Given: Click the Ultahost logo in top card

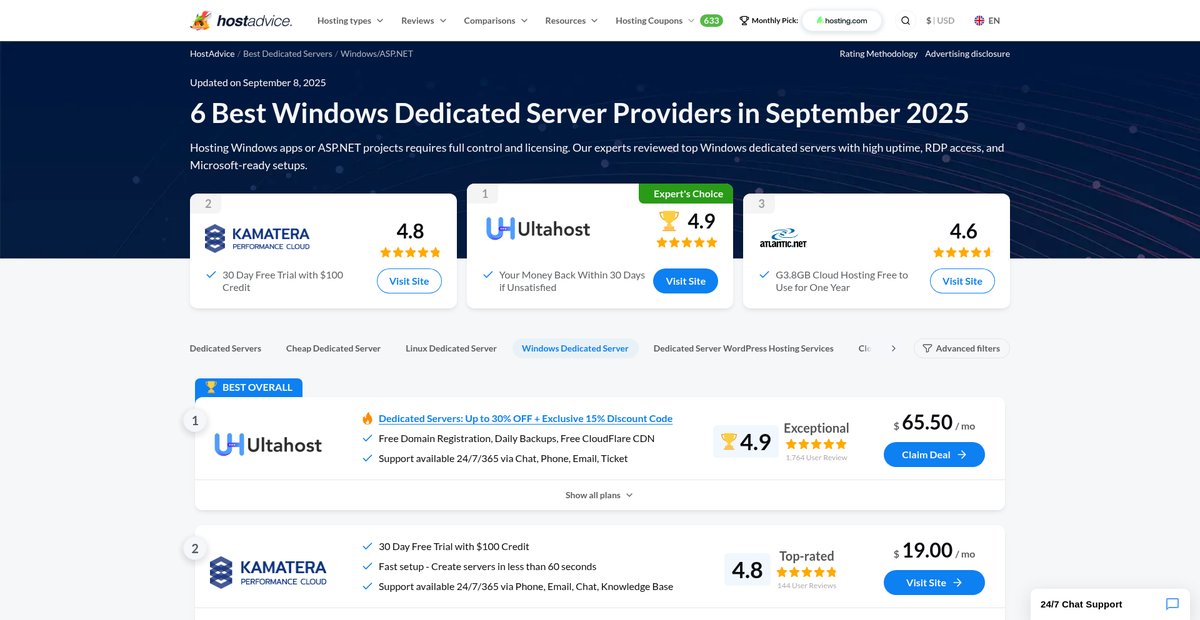Looking at the screenshot, I should pos(538,228).
